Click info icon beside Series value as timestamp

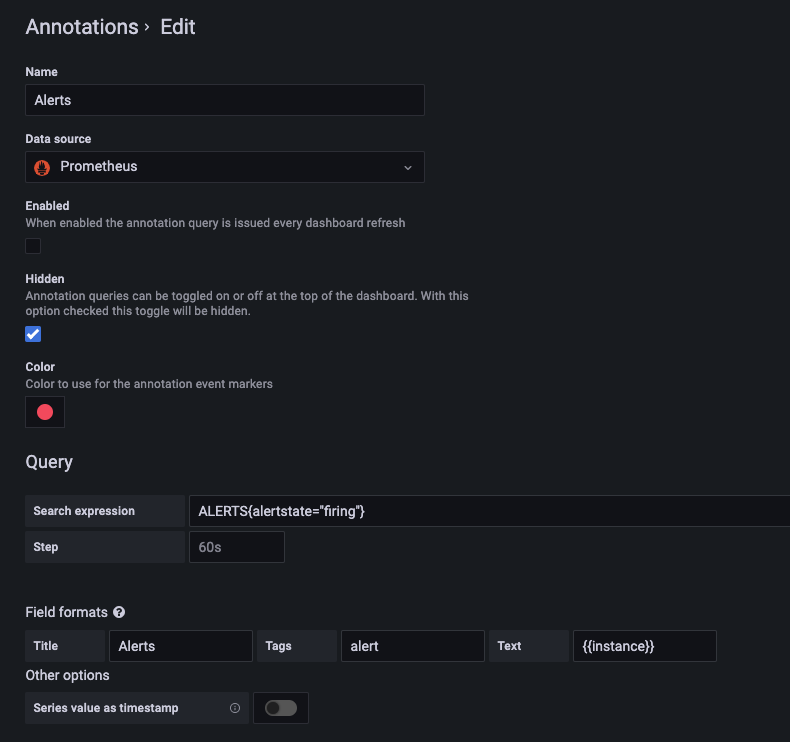tap(235, 708)
